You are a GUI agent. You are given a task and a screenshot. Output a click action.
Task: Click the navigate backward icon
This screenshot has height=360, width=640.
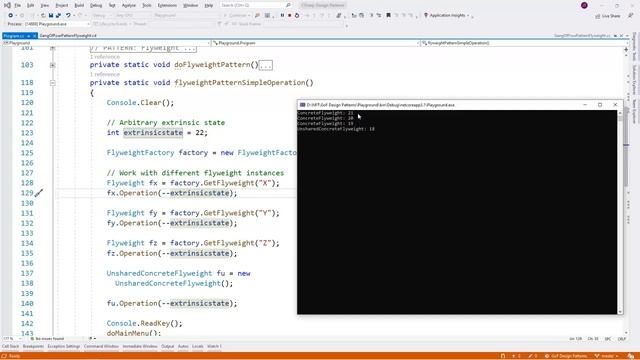coord(11,16)
